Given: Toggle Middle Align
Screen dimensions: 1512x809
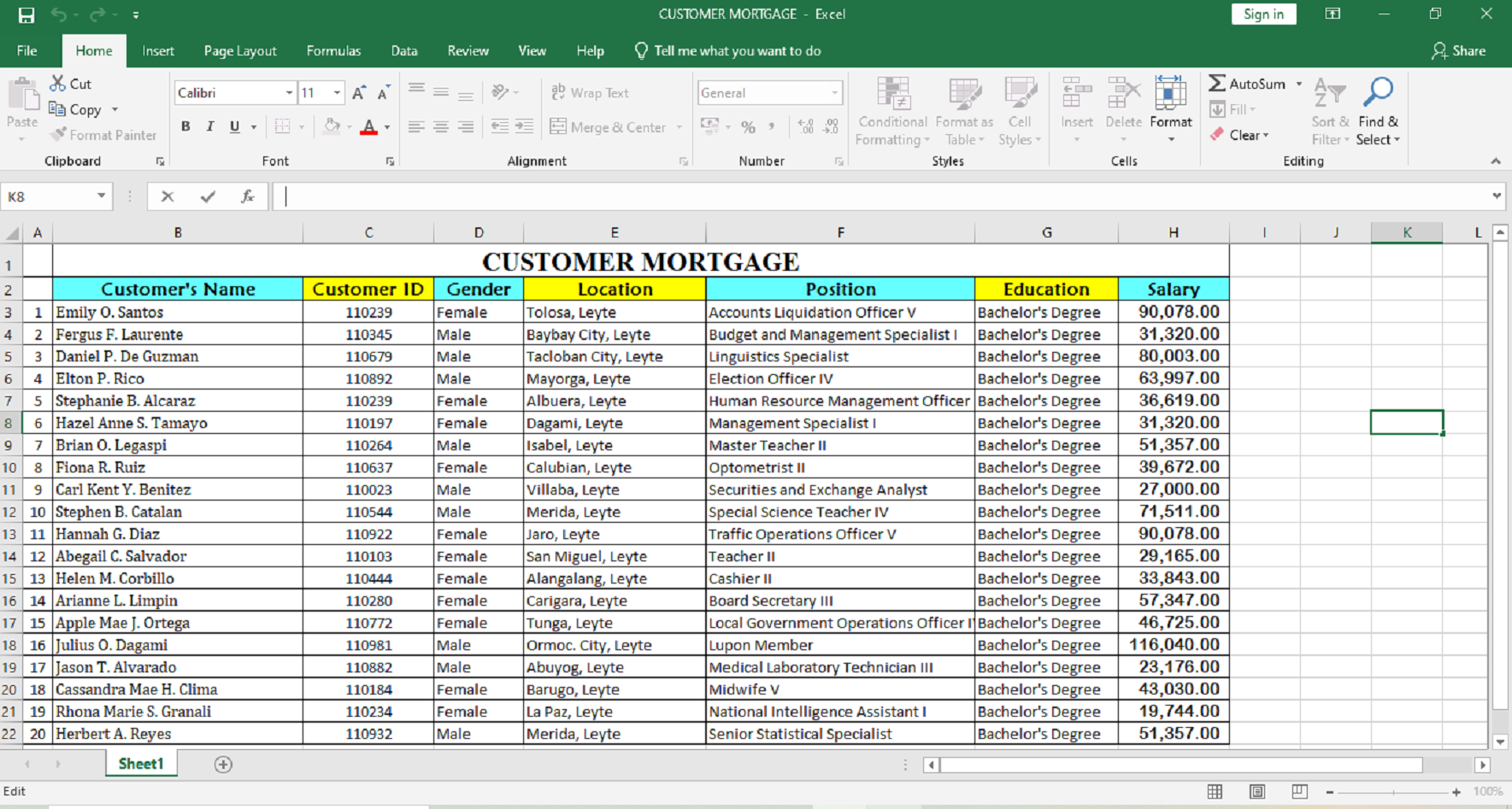Looking at the screenshot, I should pos(441,91).
